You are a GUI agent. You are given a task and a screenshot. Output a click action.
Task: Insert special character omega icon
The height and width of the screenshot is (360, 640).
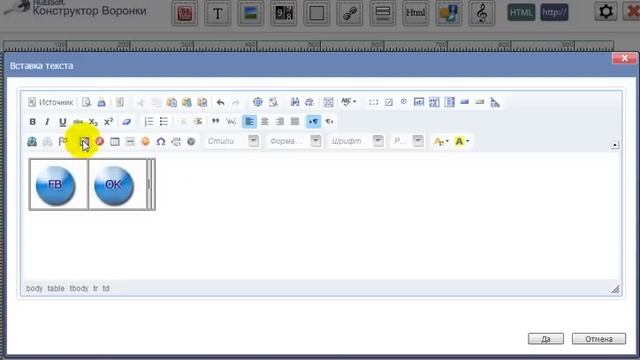160,141
